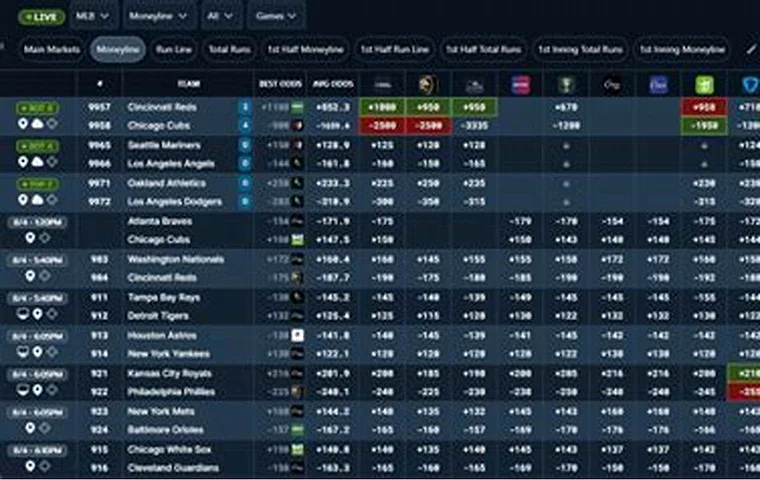Sort by the BEST ODDS column header

(x=280, y=84)
